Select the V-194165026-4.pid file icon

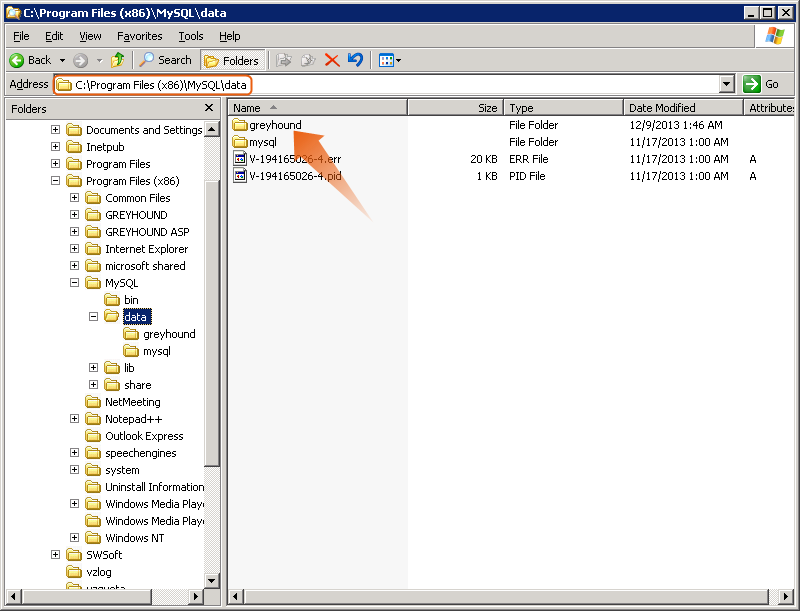[240, 176]
